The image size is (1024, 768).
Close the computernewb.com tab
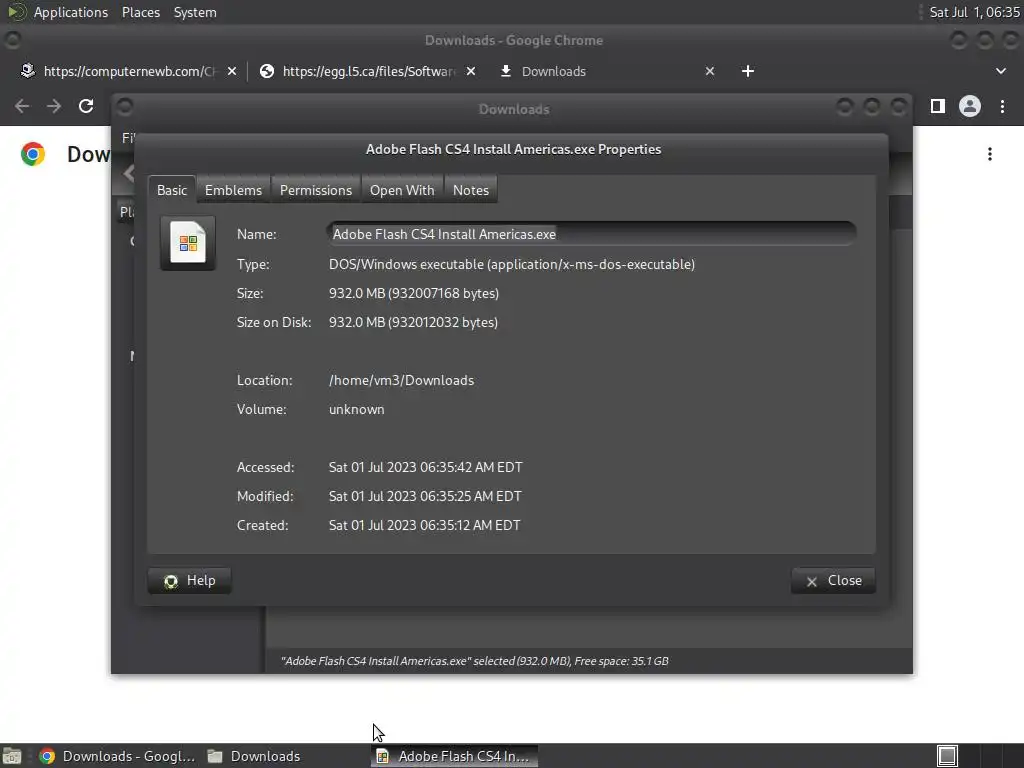click(232, 71)
